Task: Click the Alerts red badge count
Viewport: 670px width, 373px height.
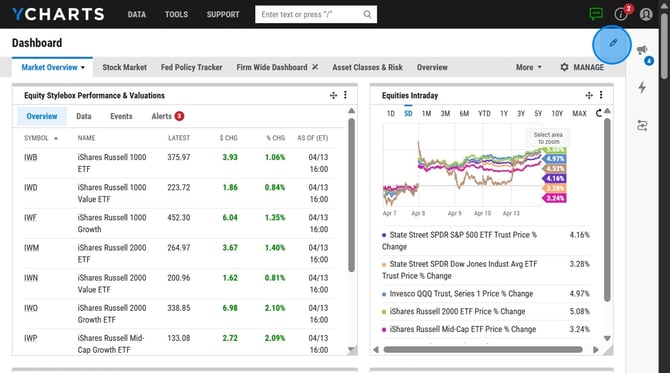Action: (179, 116)
